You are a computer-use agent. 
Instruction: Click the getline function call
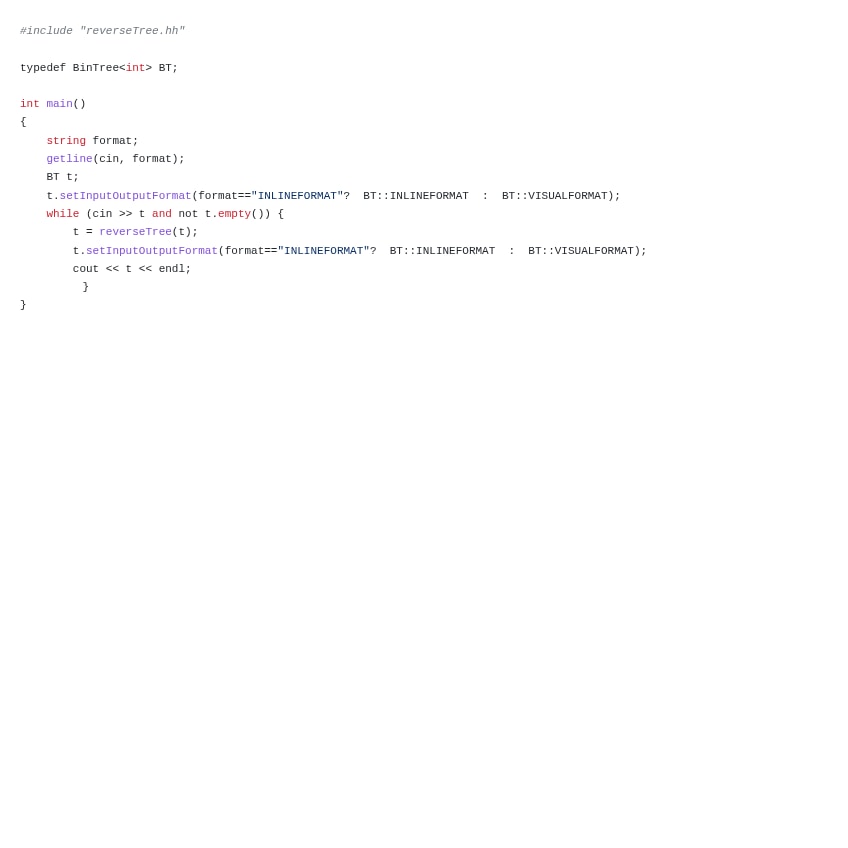(x=69, y=158)
